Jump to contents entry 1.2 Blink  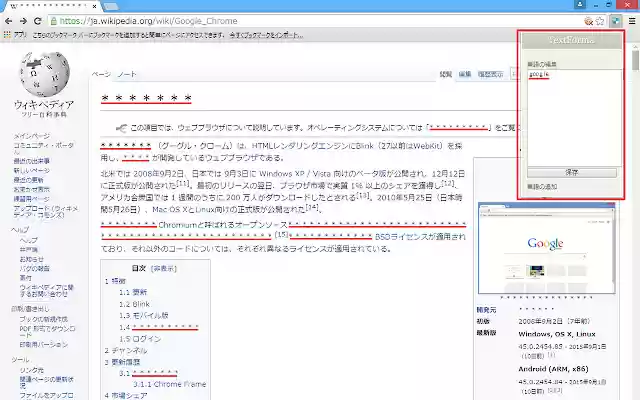point(135,304)
